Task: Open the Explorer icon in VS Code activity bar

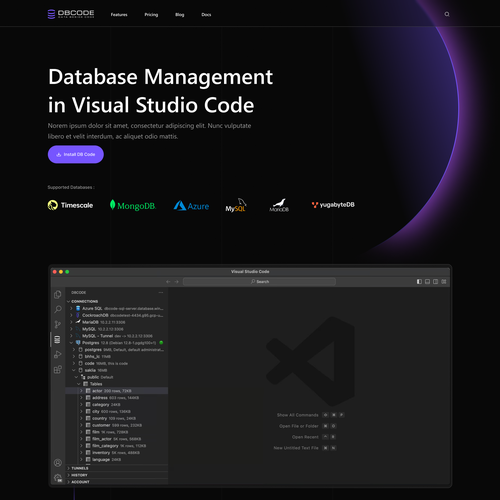Action: point(58,295)
